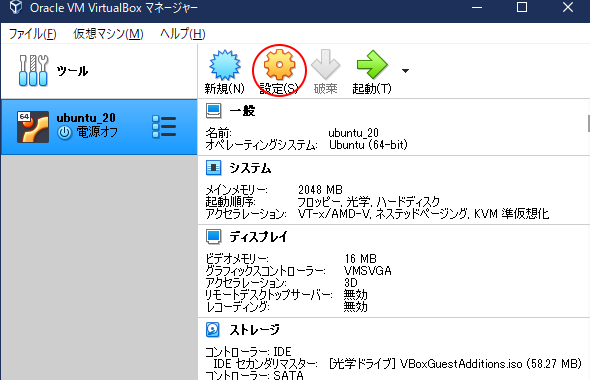Screen dimensions: 590x380
Task: Click the ディスプレイ screen icon
Action: tap(213, 237)
